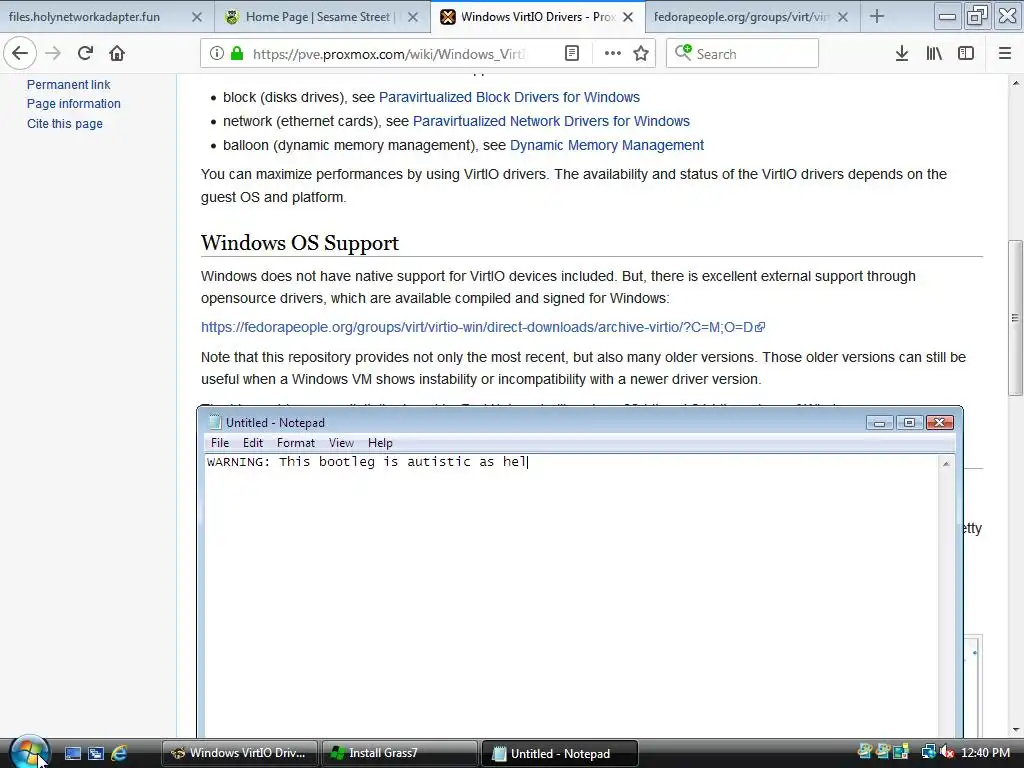Open a new tab with plus button

click(x=876, y=17)
